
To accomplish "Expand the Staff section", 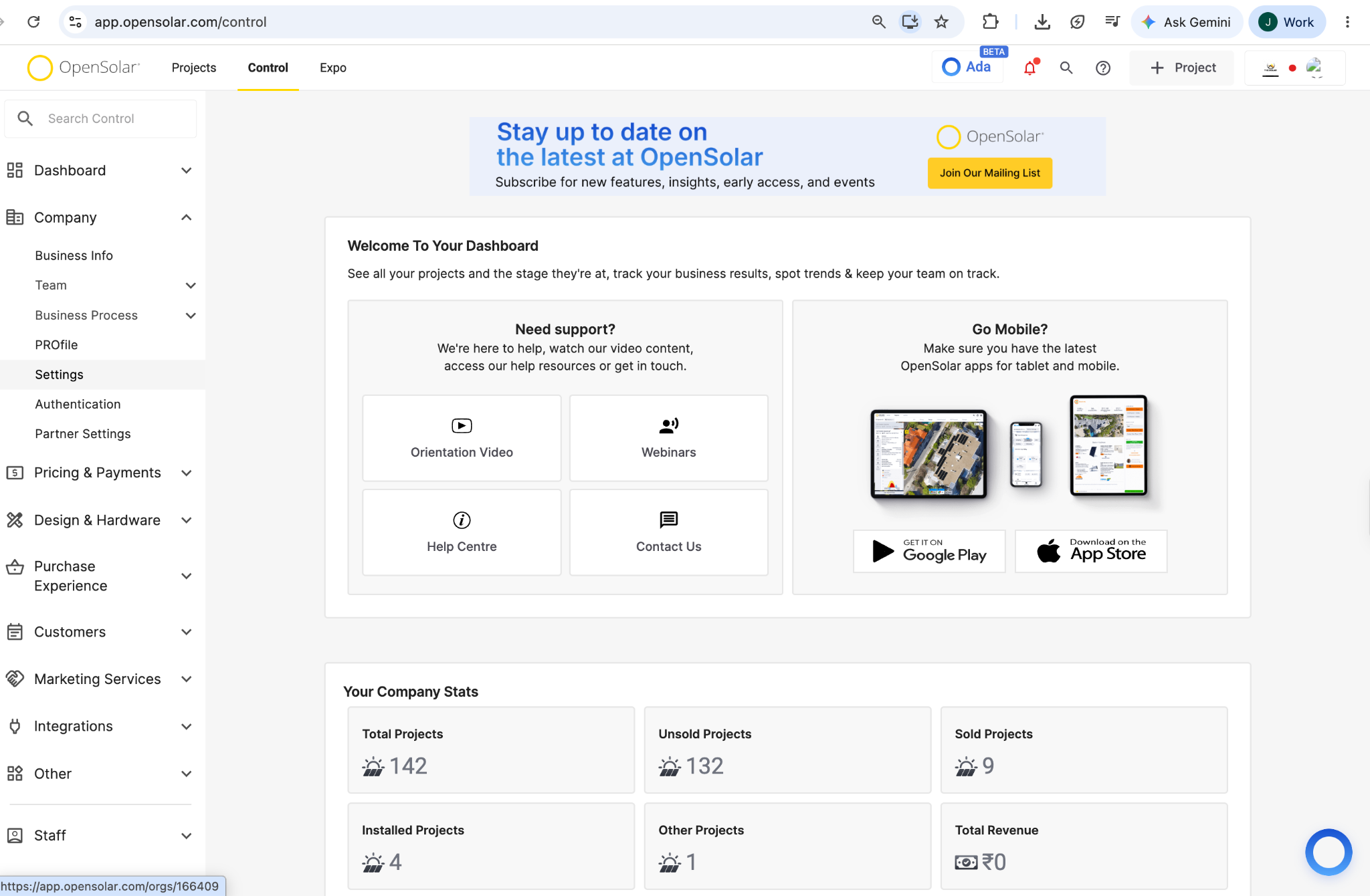I will point(187,836).
